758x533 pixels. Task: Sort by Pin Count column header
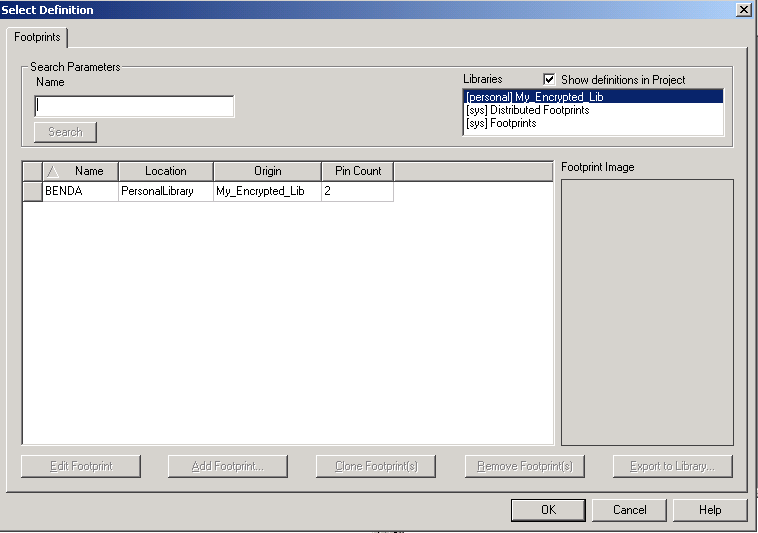357,171
